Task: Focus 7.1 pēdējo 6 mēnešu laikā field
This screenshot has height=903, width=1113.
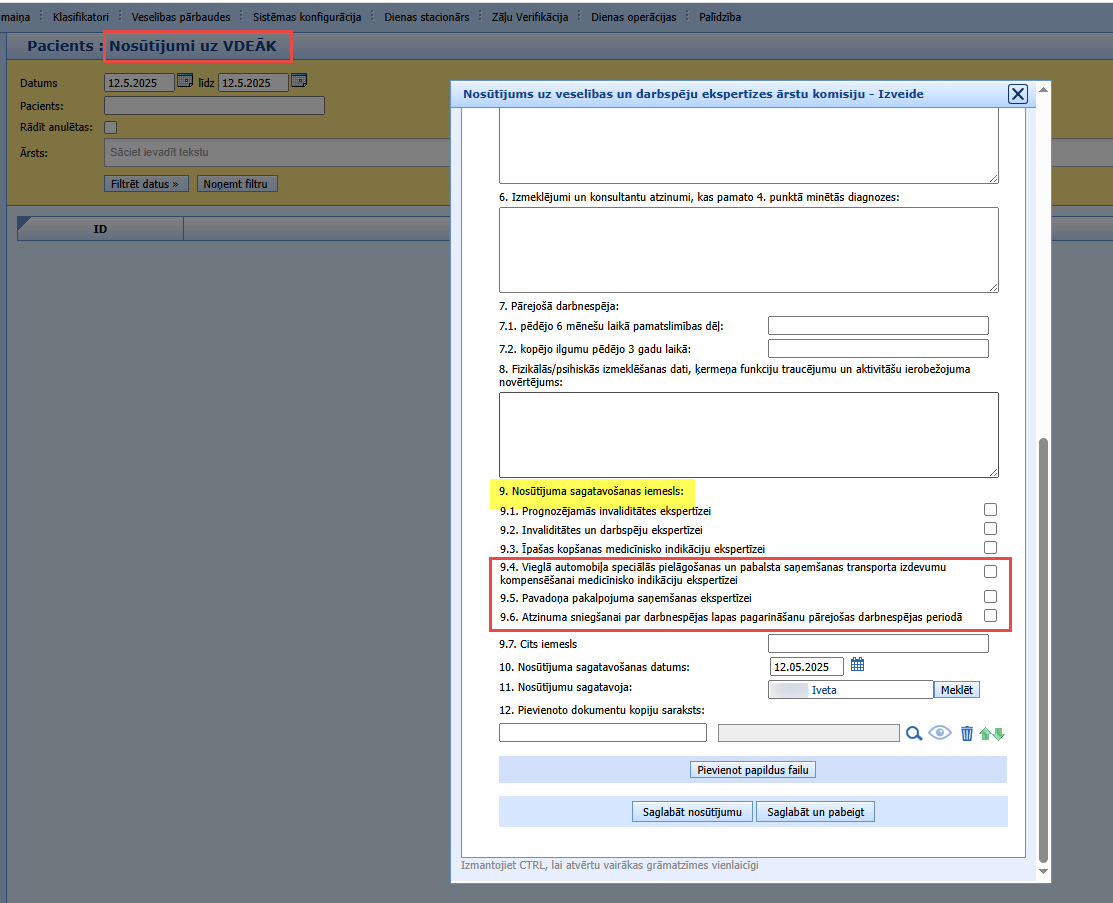Action: pos(878,326)
